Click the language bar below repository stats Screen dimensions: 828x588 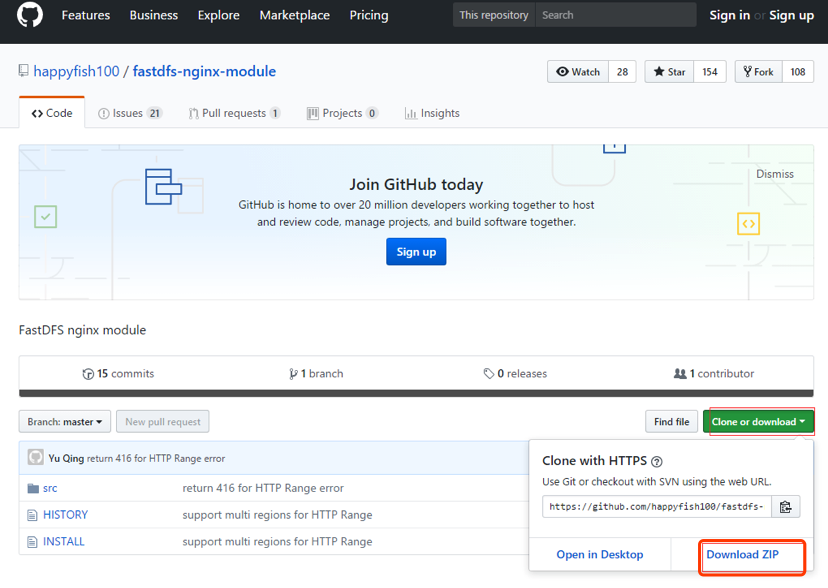pos(416,393)
